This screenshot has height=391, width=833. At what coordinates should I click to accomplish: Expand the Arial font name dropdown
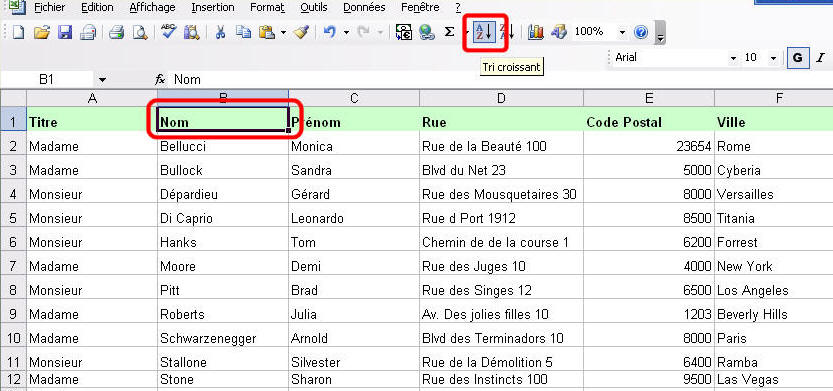click(x=734, y=58)
